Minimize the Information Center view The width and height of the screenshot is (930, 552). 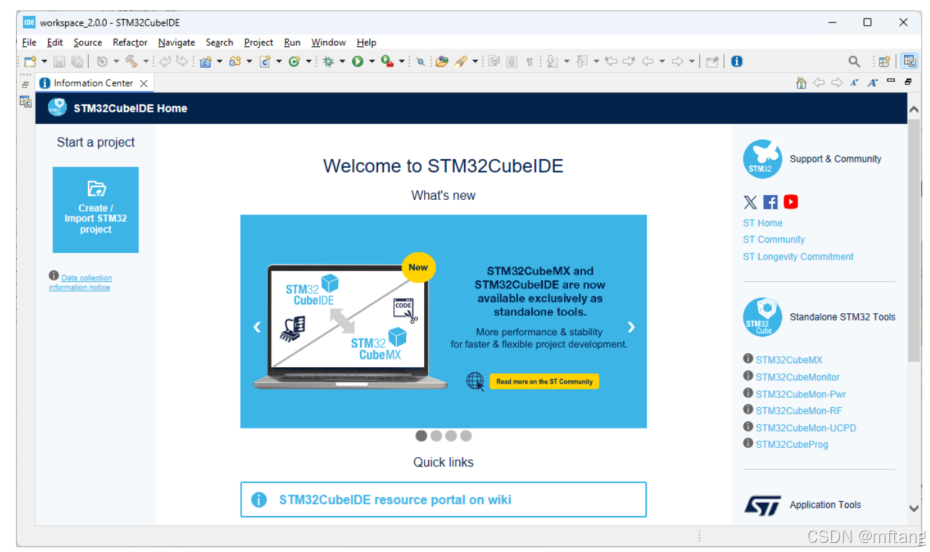coord(891,81)
